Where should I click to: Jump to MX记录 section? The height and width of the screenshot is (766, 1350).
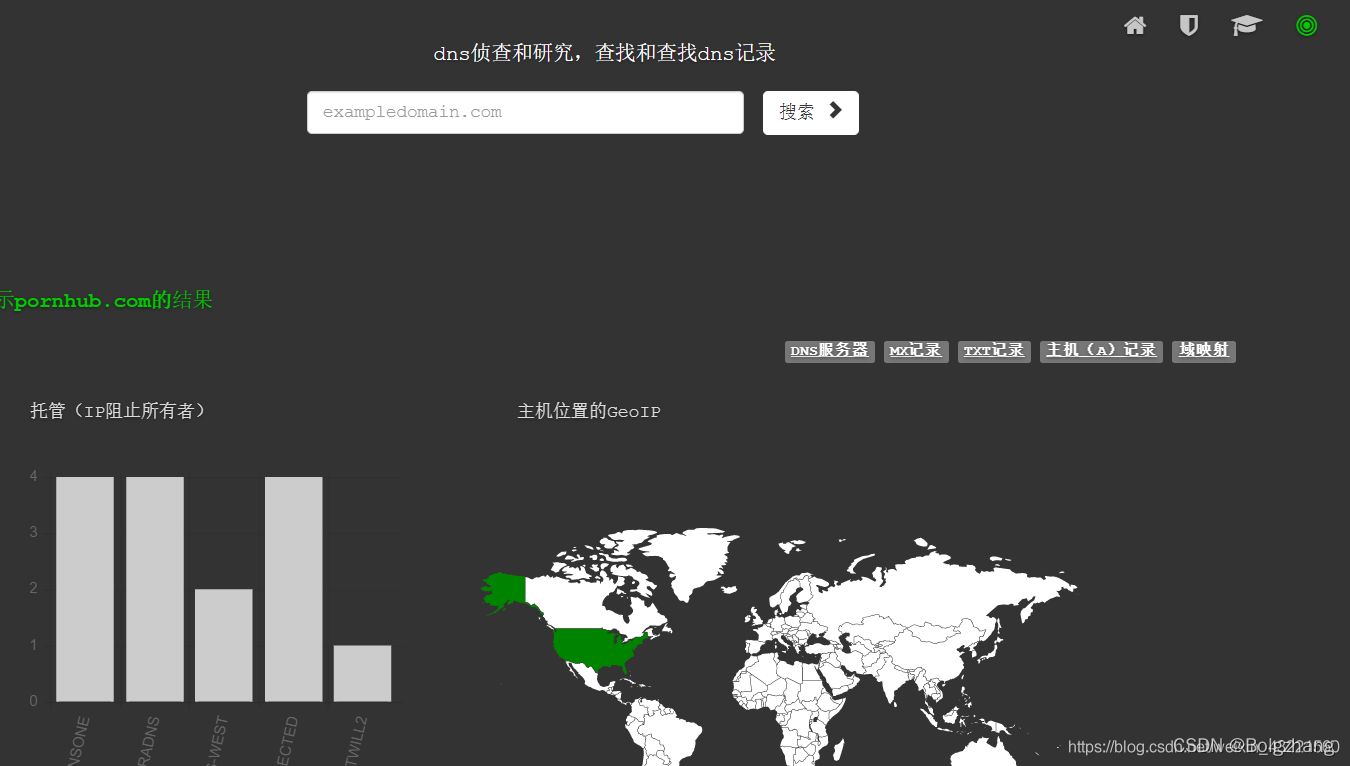click(916, 351)
